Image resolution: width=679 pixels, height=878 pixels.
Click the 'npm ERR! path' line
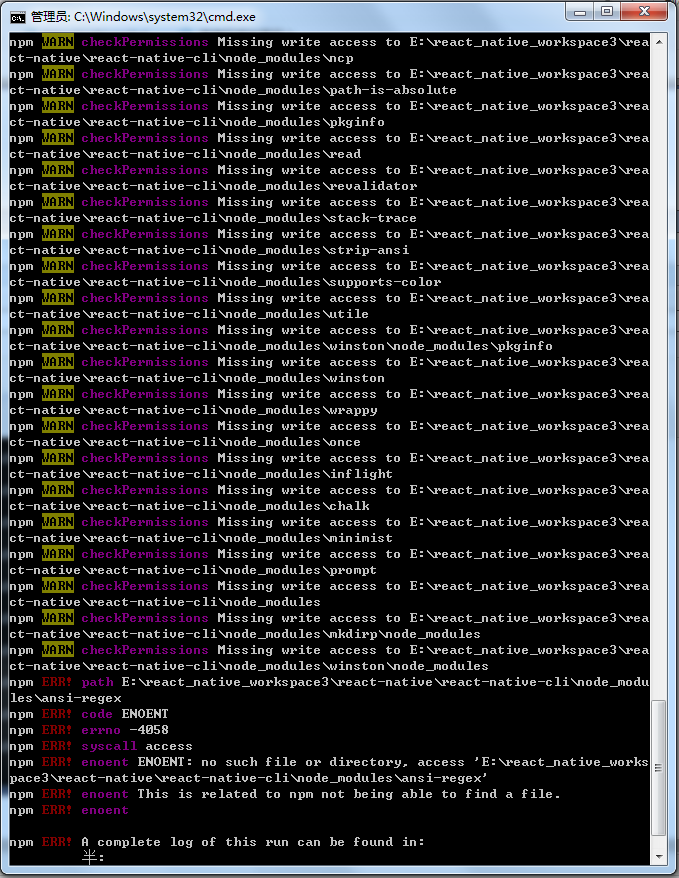coord(329,682)
